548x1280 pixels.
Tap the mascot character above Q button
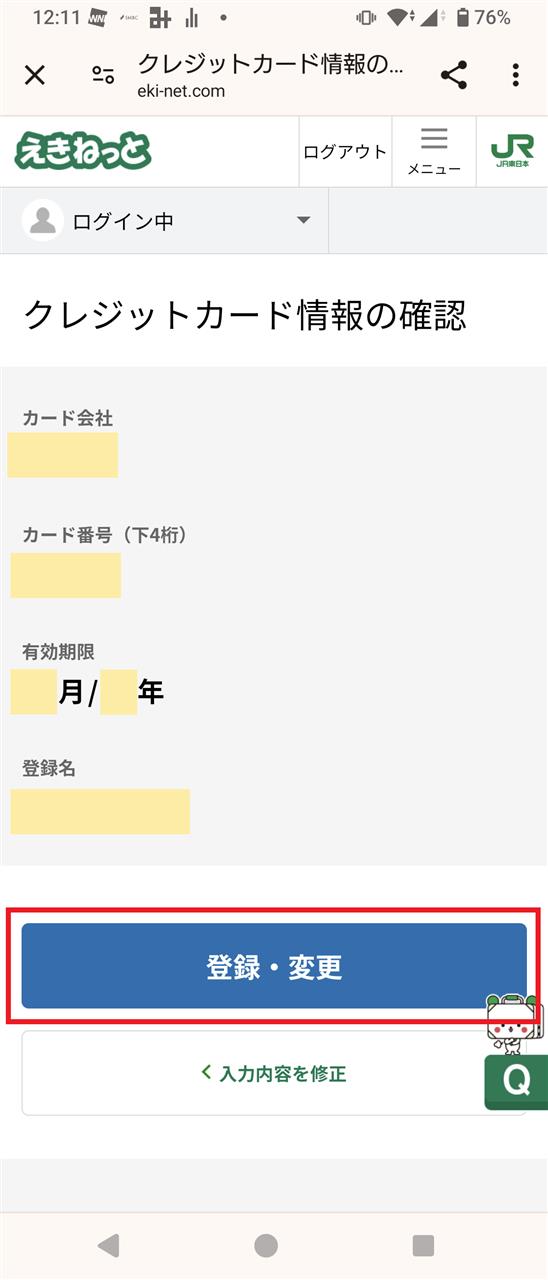pos(512,1022)
